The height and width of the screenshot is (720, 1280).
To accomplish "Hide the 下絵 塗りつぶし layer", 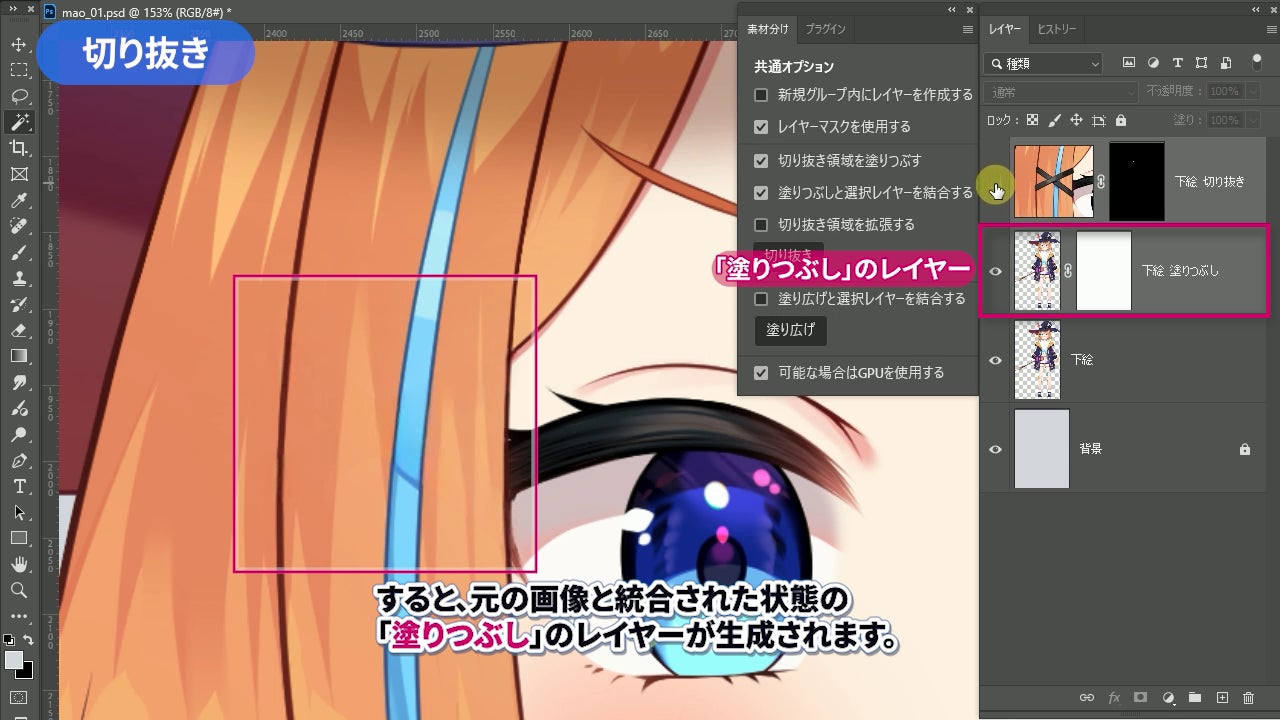I will [995, 271].
